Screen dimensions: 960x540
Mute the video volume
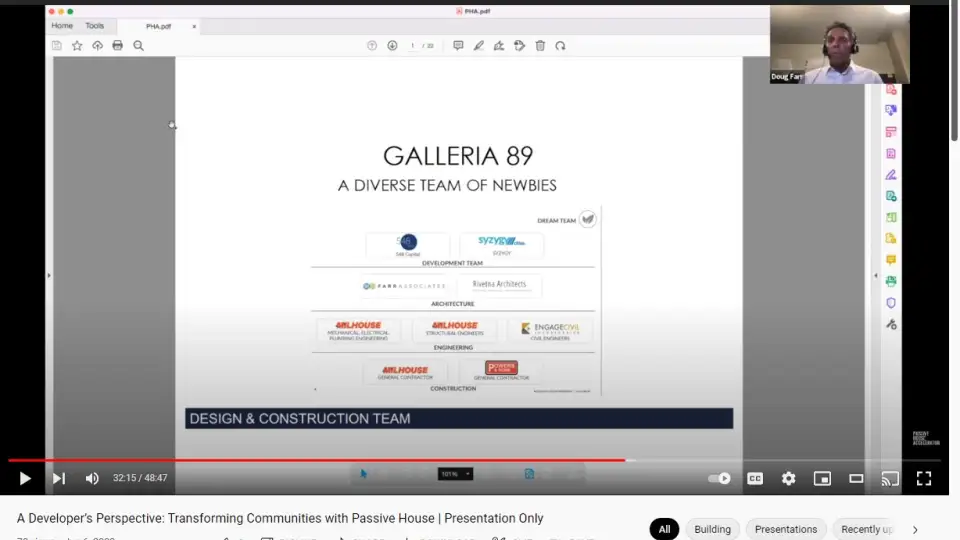click(92, 479)
